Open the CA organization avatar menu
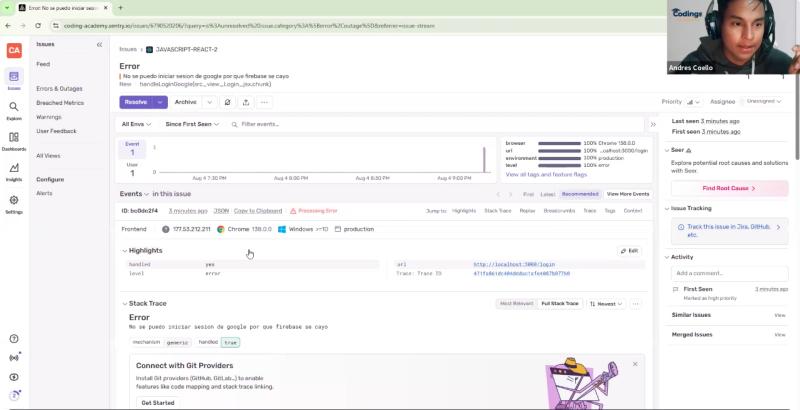Image resolution: width=800 pixels, height=410 pixels. click(14, 50)
